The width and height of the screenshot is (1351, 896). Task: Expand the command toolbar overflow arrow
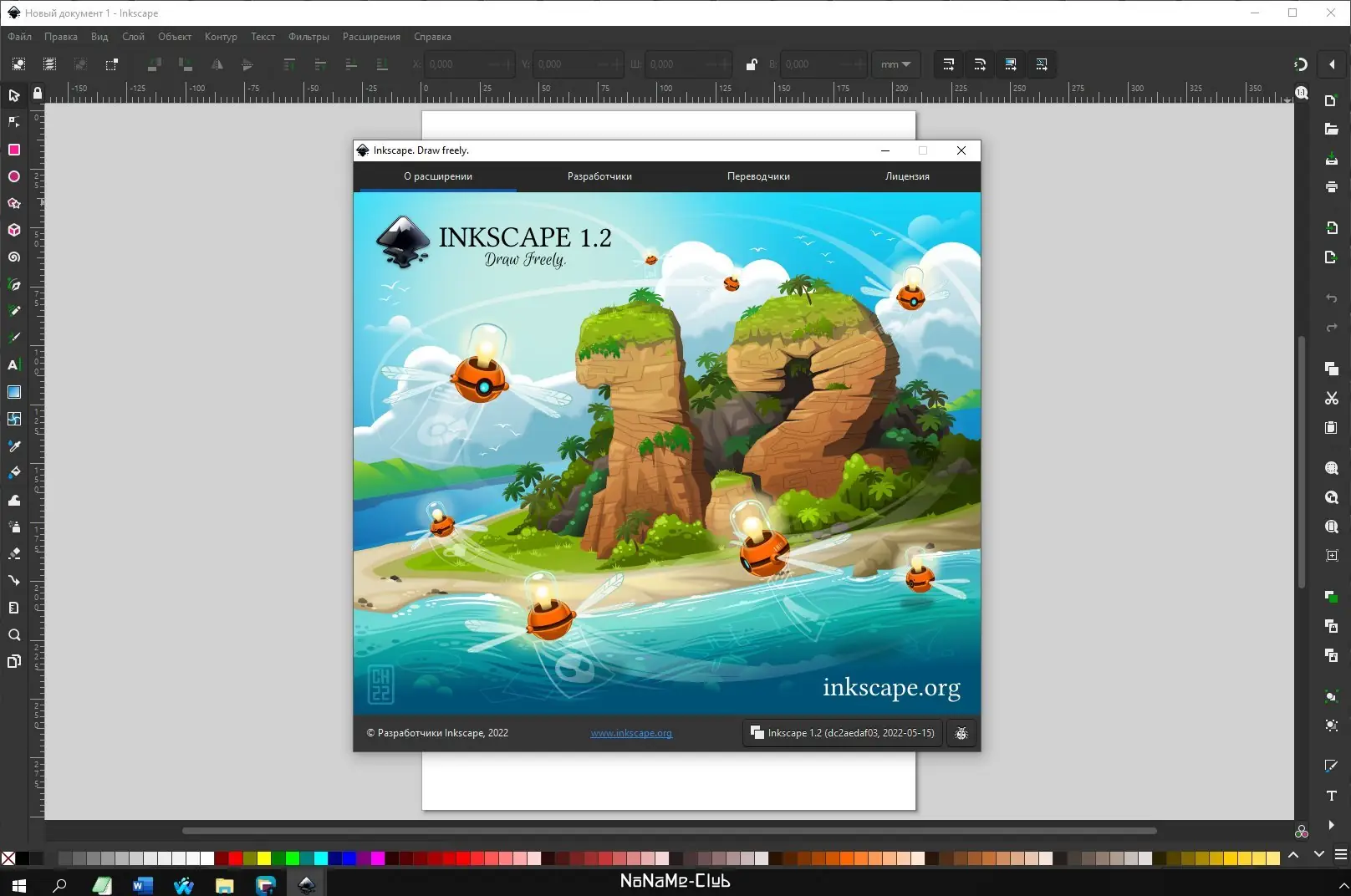1331,825
